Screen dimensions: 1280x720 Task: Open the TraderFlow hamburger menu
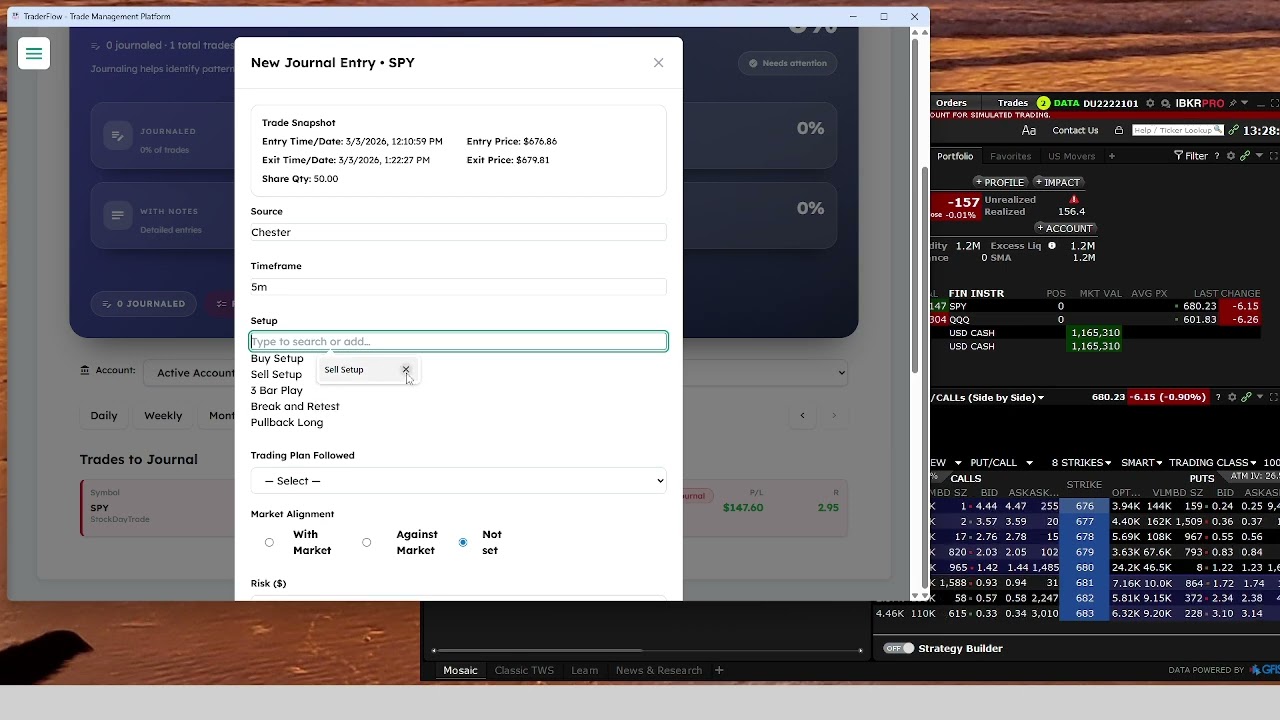[34, 54]
